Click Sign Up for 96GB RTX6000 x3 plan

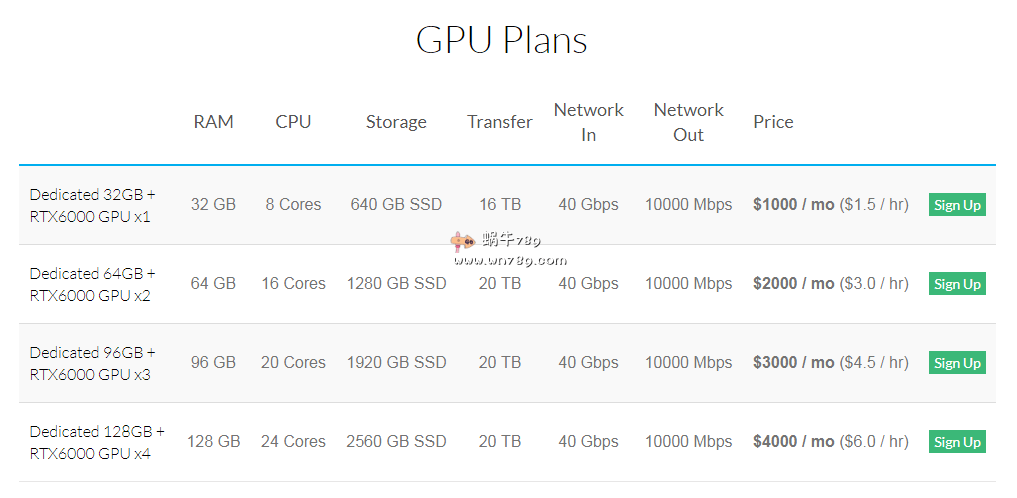(957, 363)
